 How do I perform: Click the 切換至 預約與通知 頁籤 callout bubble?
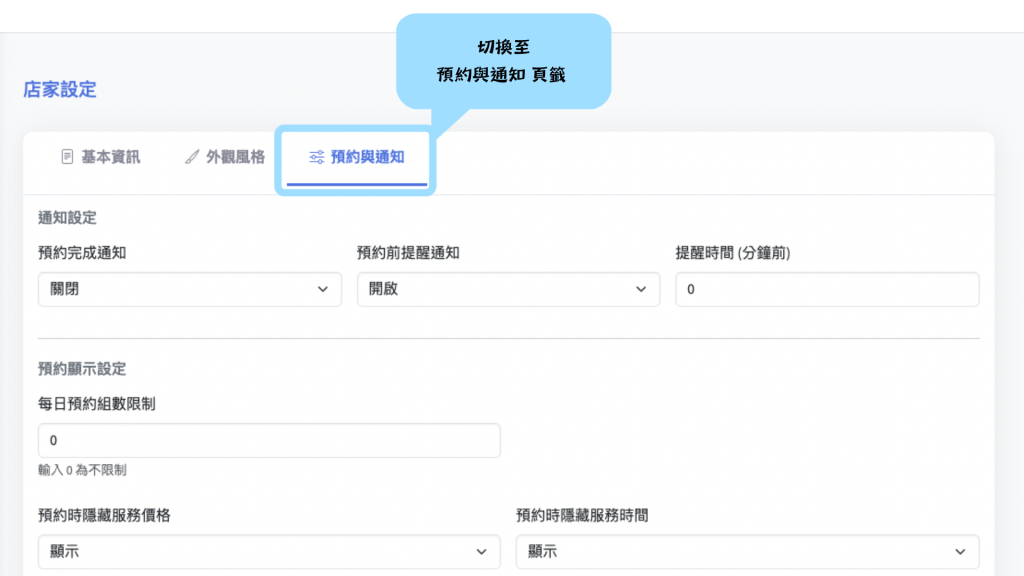[x=502, y=61]
